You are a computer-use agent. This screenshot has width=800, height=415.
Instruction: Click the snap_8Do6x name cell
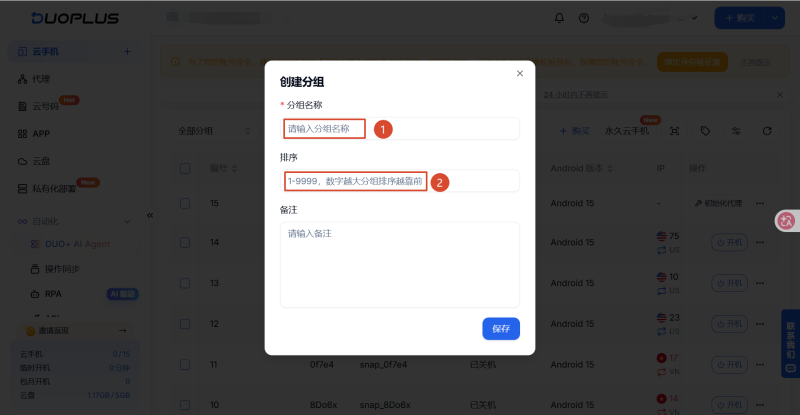(385, 405)
